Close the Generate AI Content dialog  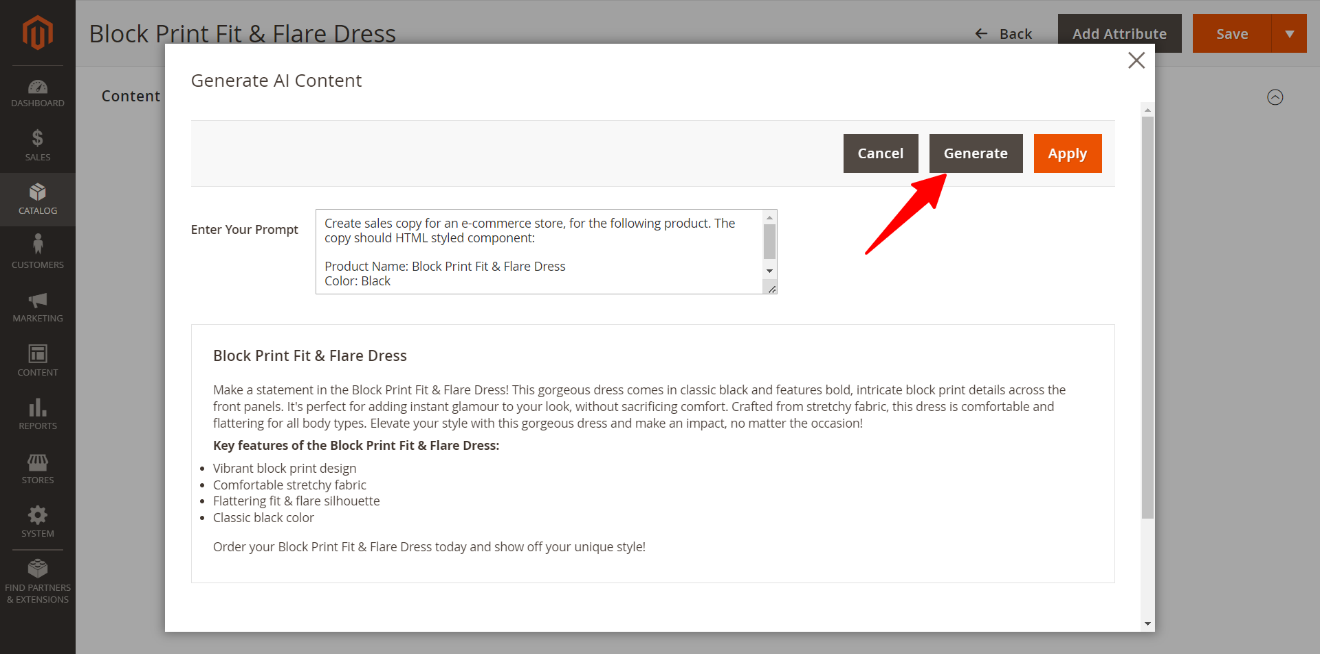pyautogui.click(x=1136, y=60)
